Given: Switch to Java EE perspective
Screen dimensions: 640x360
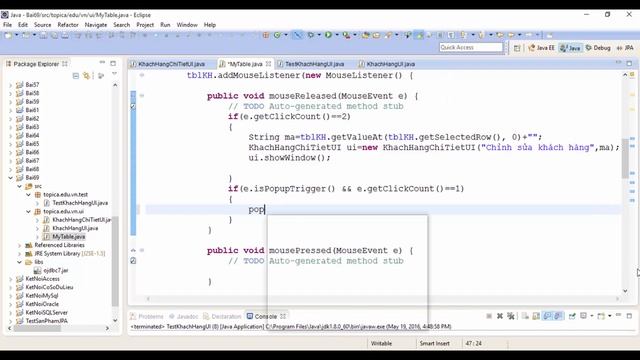Looking at the screenshot, I should coord(542,48).
